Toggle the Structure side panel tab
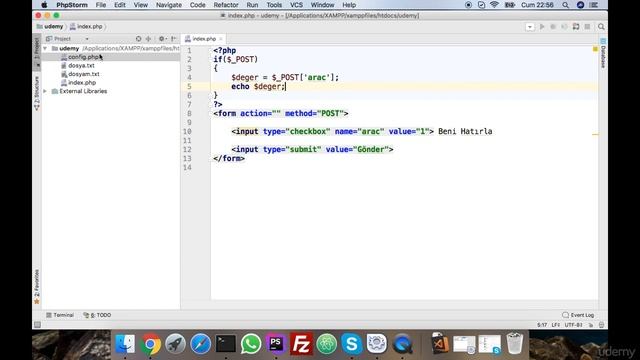 37,93
